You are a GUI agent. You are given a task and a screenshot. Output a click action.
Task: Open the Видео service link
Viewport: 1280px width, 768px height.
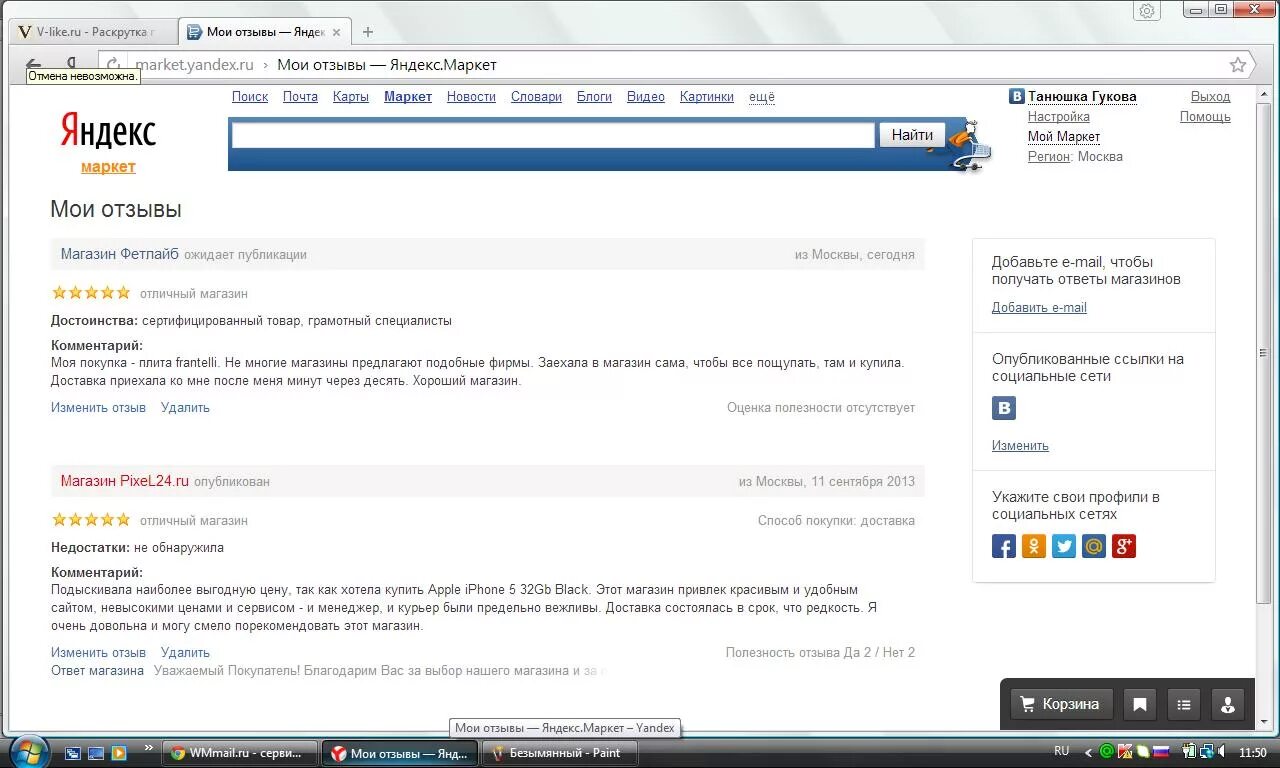[x=646, y=97]
